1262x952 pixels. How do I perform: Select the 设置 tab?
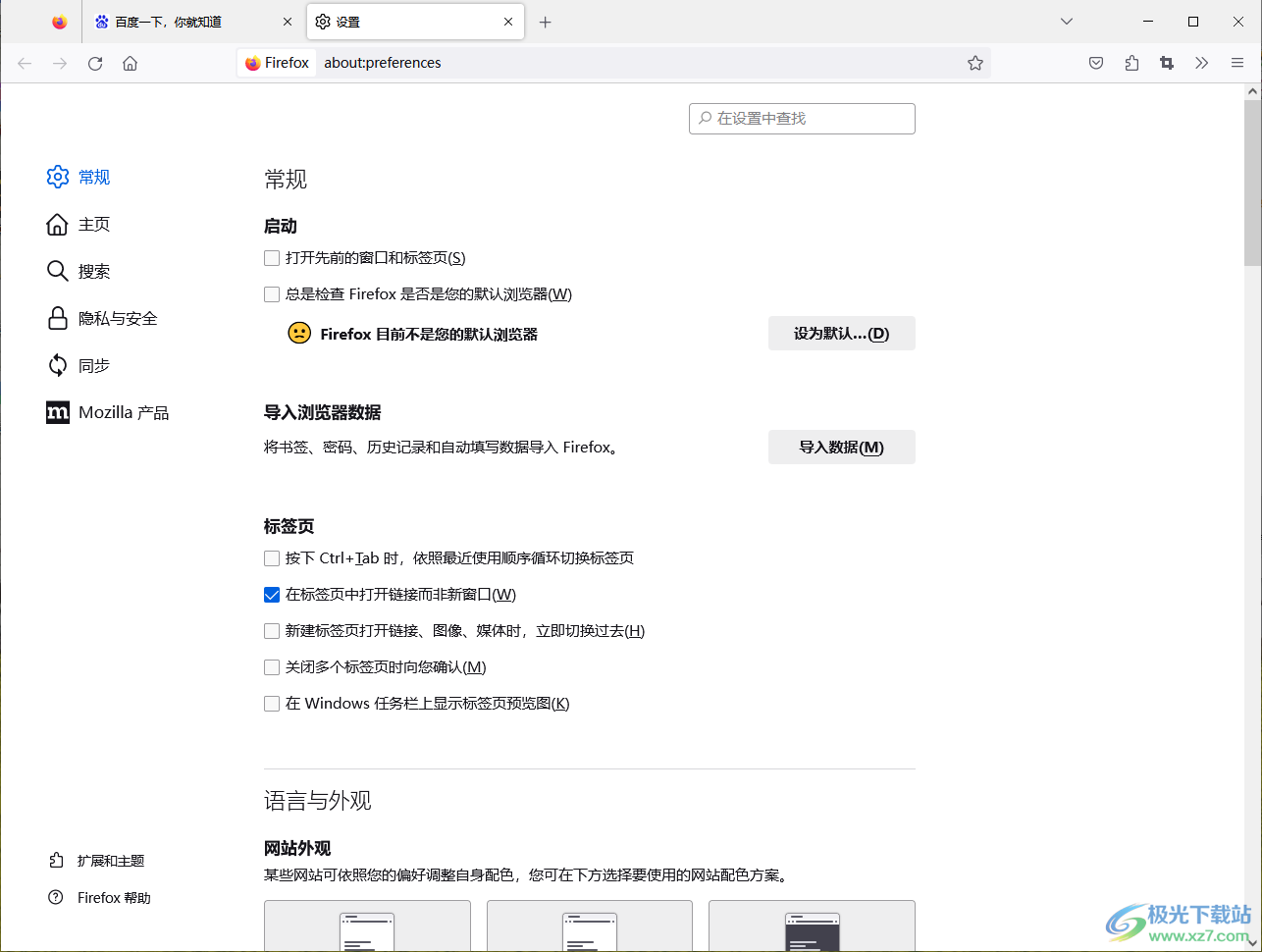point(416,22)
